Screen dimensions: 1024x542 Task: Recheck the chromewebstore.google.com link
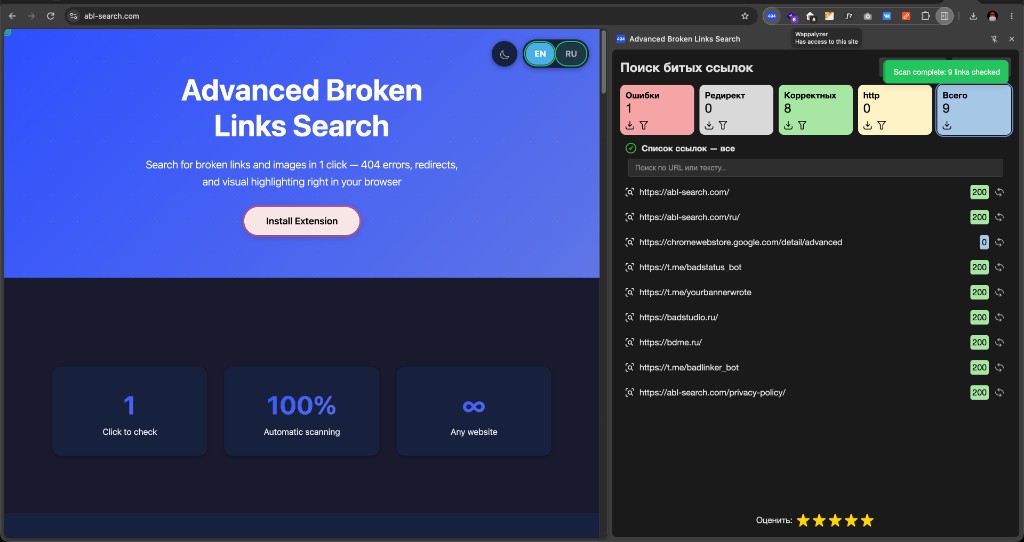[999, 242]
